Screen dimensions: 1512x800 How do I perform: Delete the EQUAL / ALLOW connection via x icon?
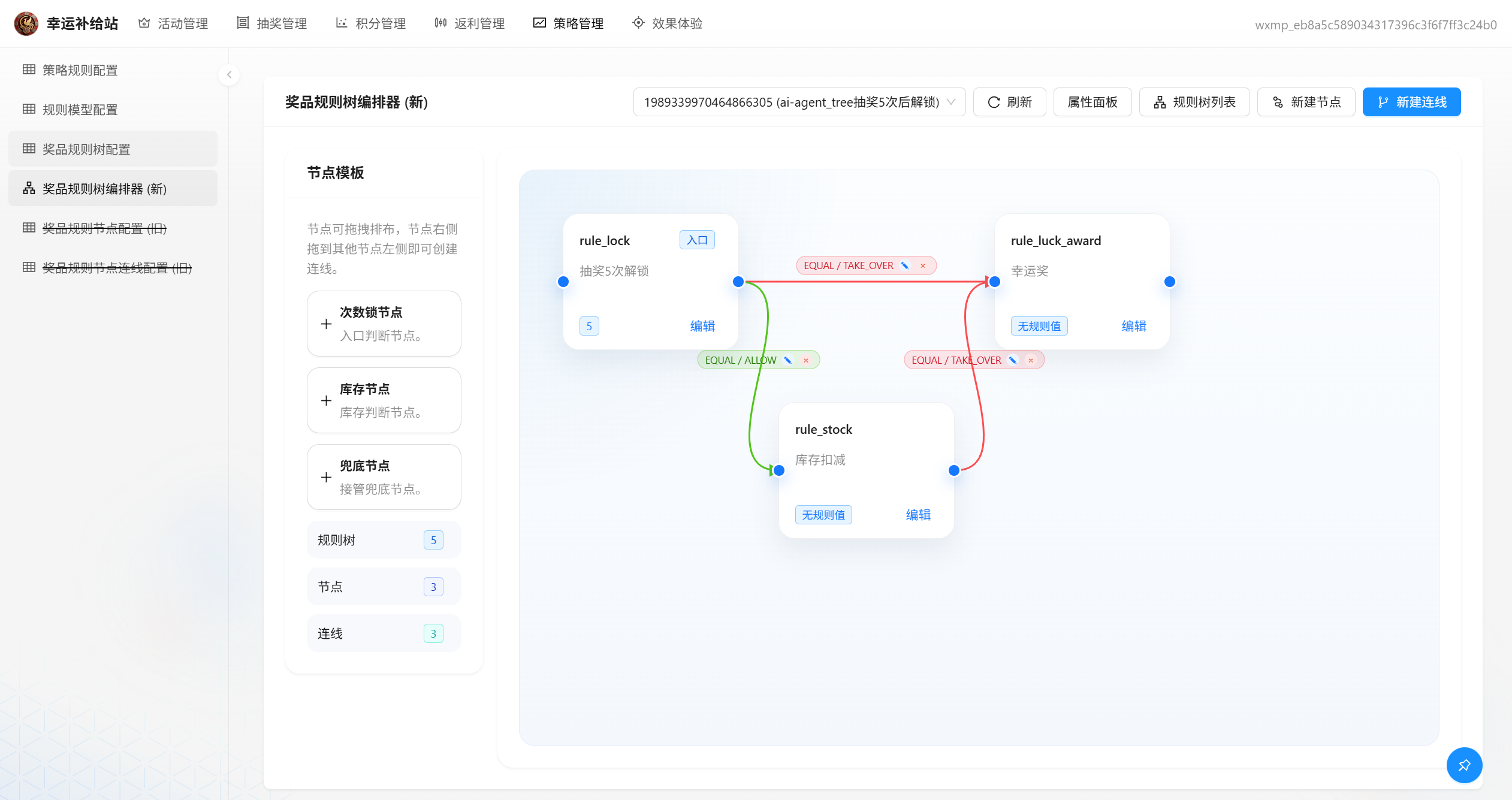pyautogui.click(x=806, y=360)
